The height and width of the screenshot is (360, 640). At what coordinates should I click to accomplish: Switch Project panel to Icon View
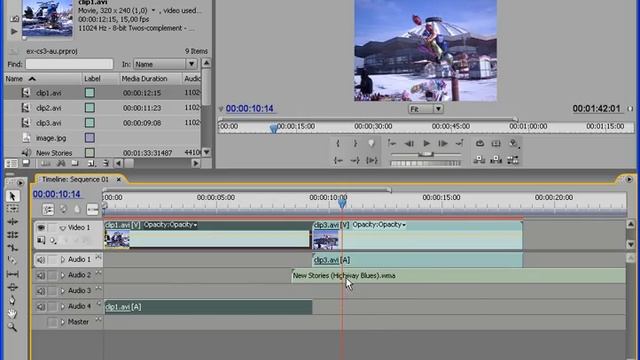pos(26,163)
